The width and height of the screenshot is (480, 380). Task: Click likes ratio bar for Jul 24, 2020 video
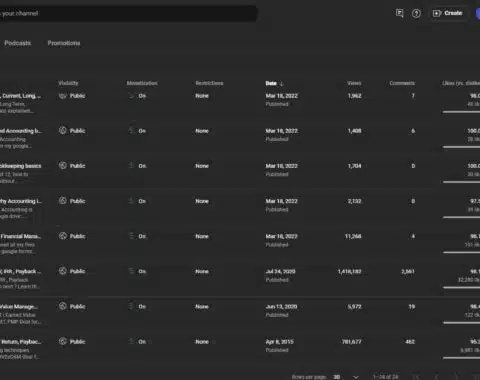(x=461, y=287)
